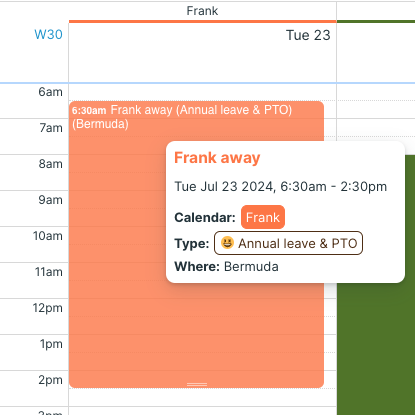Click the 12pm time label
This screenshot has height=415, width=415.
tap(48, 308)
